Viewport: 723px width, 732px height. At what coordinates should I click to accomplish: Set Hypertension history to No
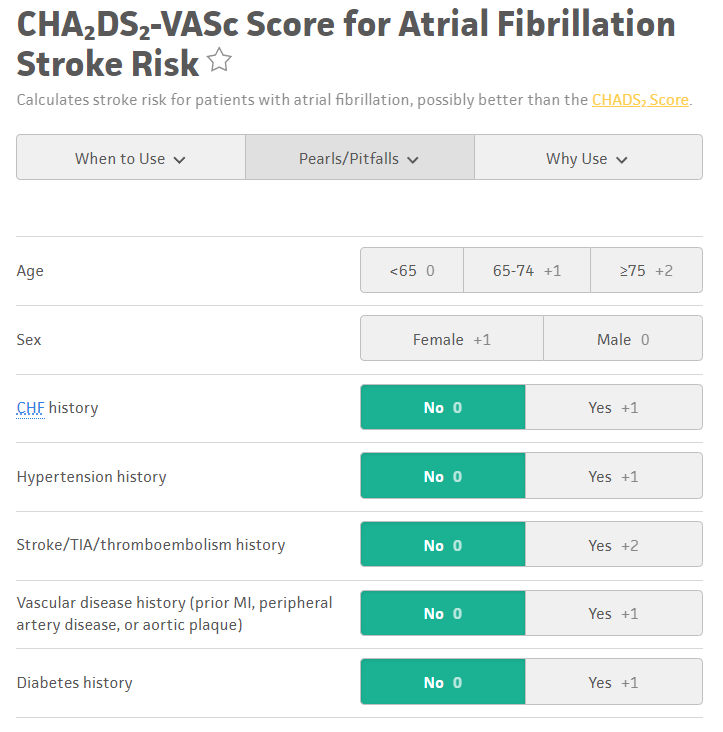[x=442, y=477]
